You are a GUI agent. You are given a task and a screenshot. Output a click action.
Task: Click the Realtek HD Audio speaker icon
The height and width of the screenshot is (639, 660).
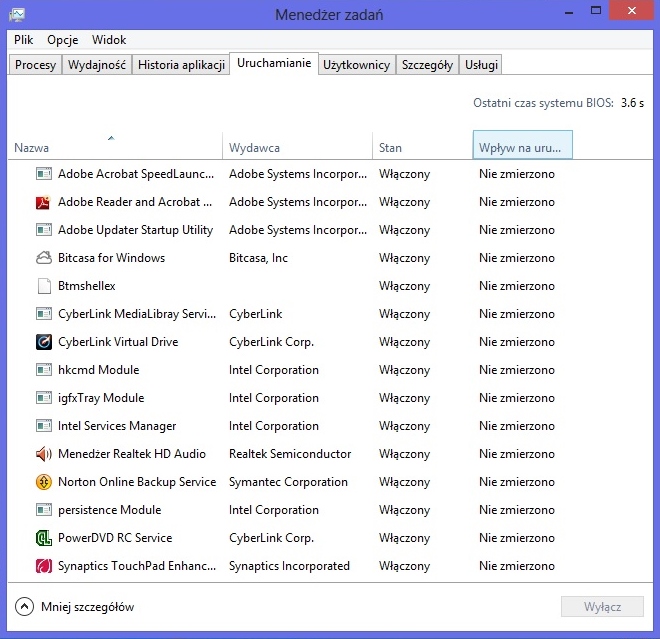coord(44,454)
